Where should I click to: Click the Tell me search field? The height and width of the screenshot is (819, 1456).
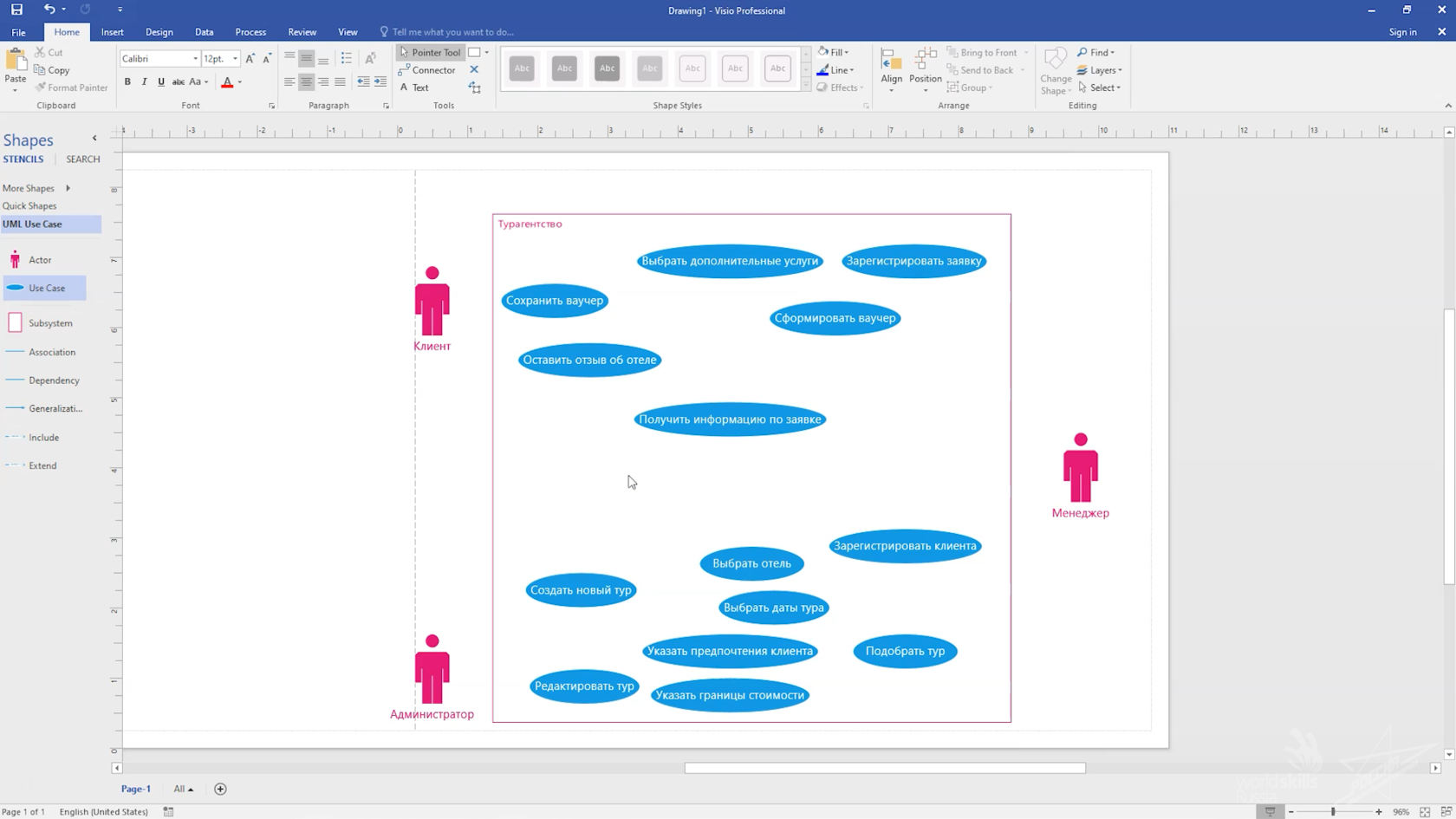point(447,32)
